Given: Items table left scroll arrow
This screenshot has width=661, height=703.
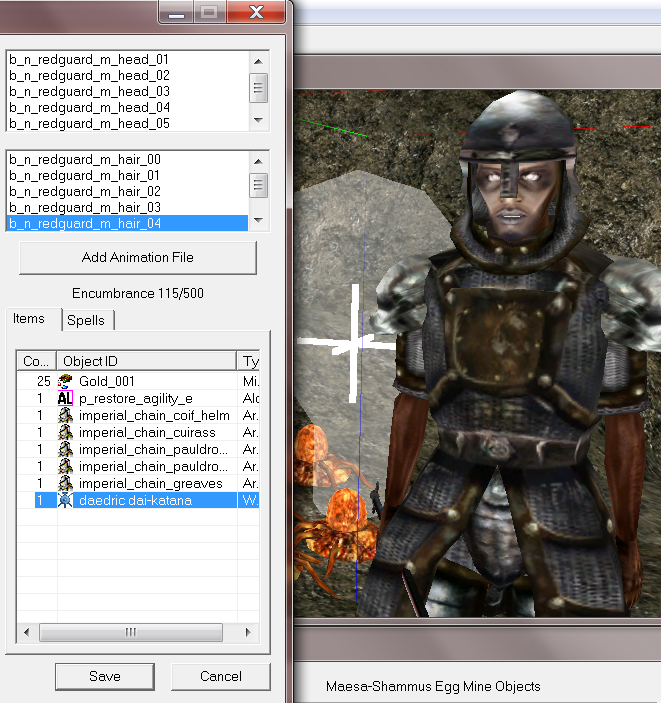Looking at the screenshot, I should point(26,632).
